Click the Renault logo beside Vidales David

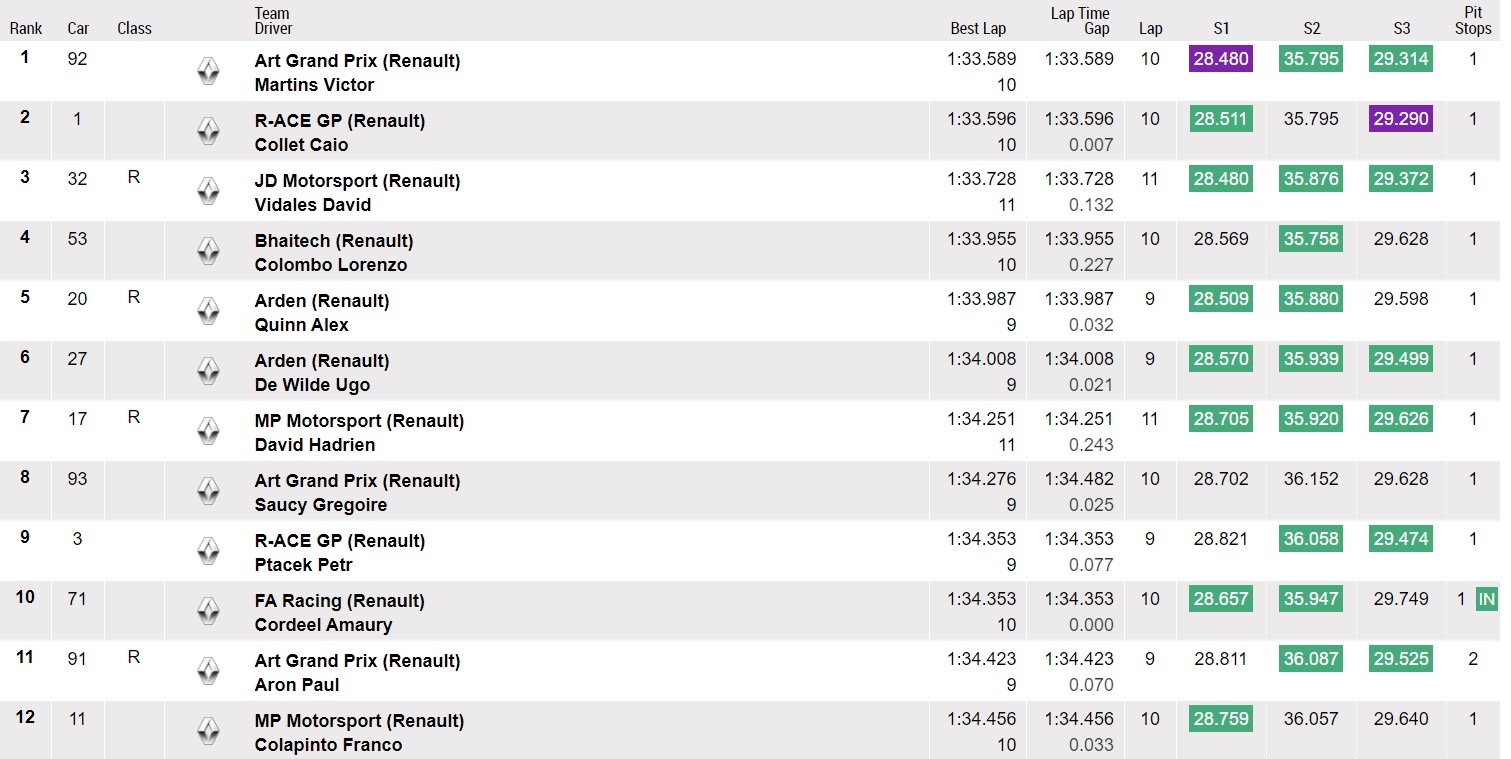pyautogui.click(x=208, y=191)
